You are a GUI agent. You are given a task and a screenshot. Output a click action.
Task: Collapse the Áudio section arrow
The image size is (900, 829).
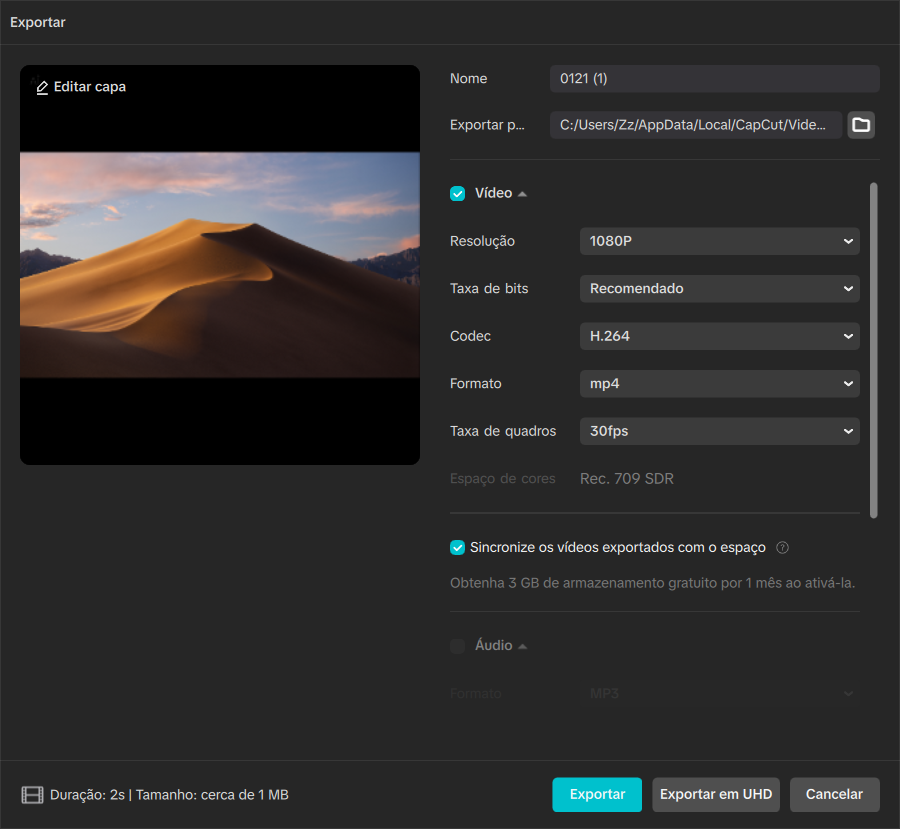(522, 646)
